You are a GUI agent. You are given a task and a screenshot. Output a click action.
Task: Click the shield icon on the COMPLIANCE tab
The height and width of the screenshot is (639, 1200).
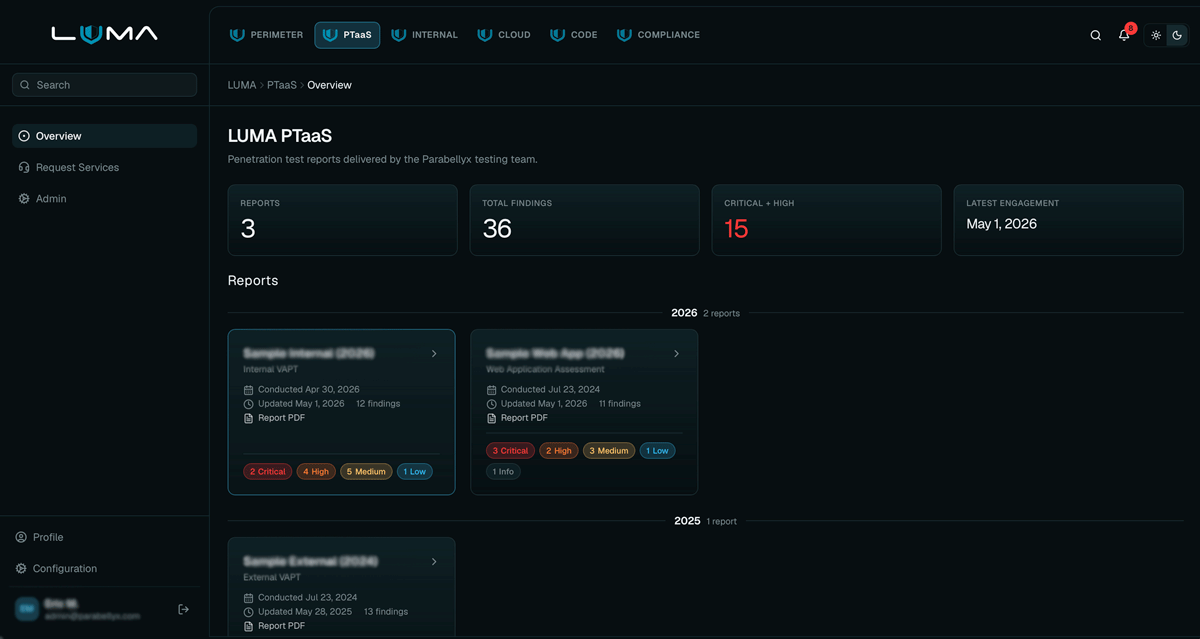(x=624, y=35)
